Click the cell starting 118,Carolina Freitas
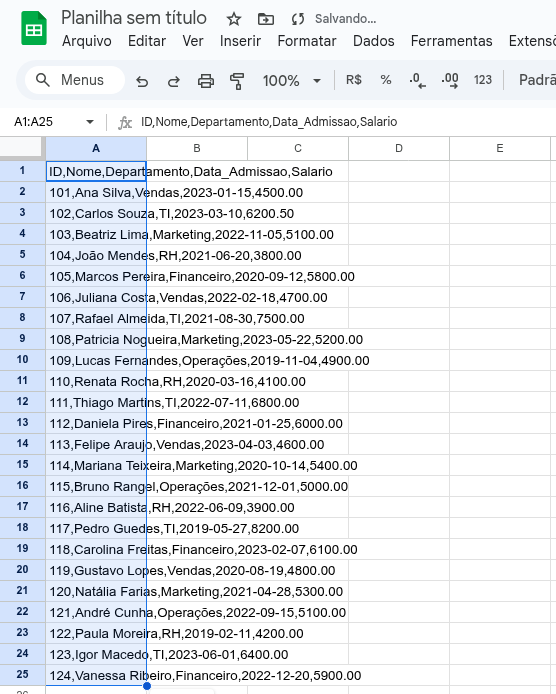This screenshot has height=694, width=556. point(96,550)
